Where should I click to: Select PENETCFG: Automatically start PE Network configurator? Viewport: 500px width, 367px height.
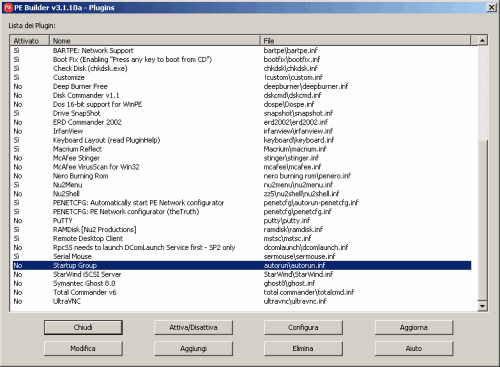[x=242, y=203]
